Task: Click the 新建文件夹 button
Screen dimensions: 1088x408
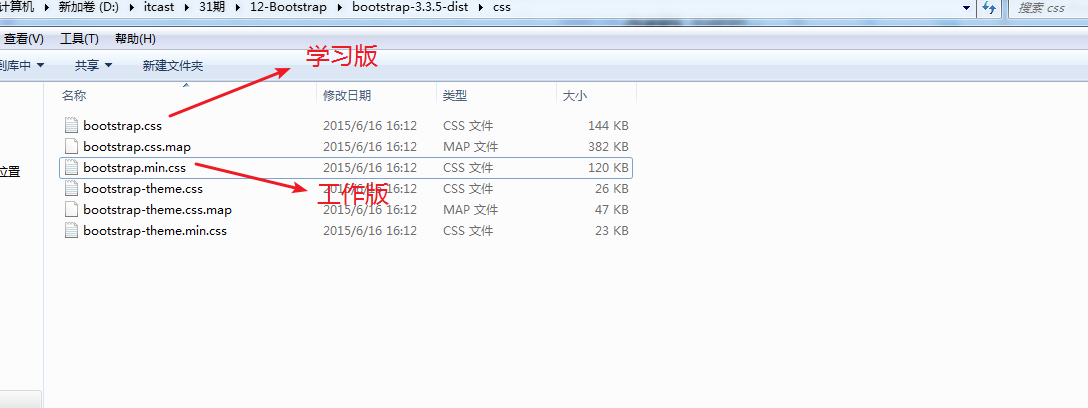Action: point(173,66)
